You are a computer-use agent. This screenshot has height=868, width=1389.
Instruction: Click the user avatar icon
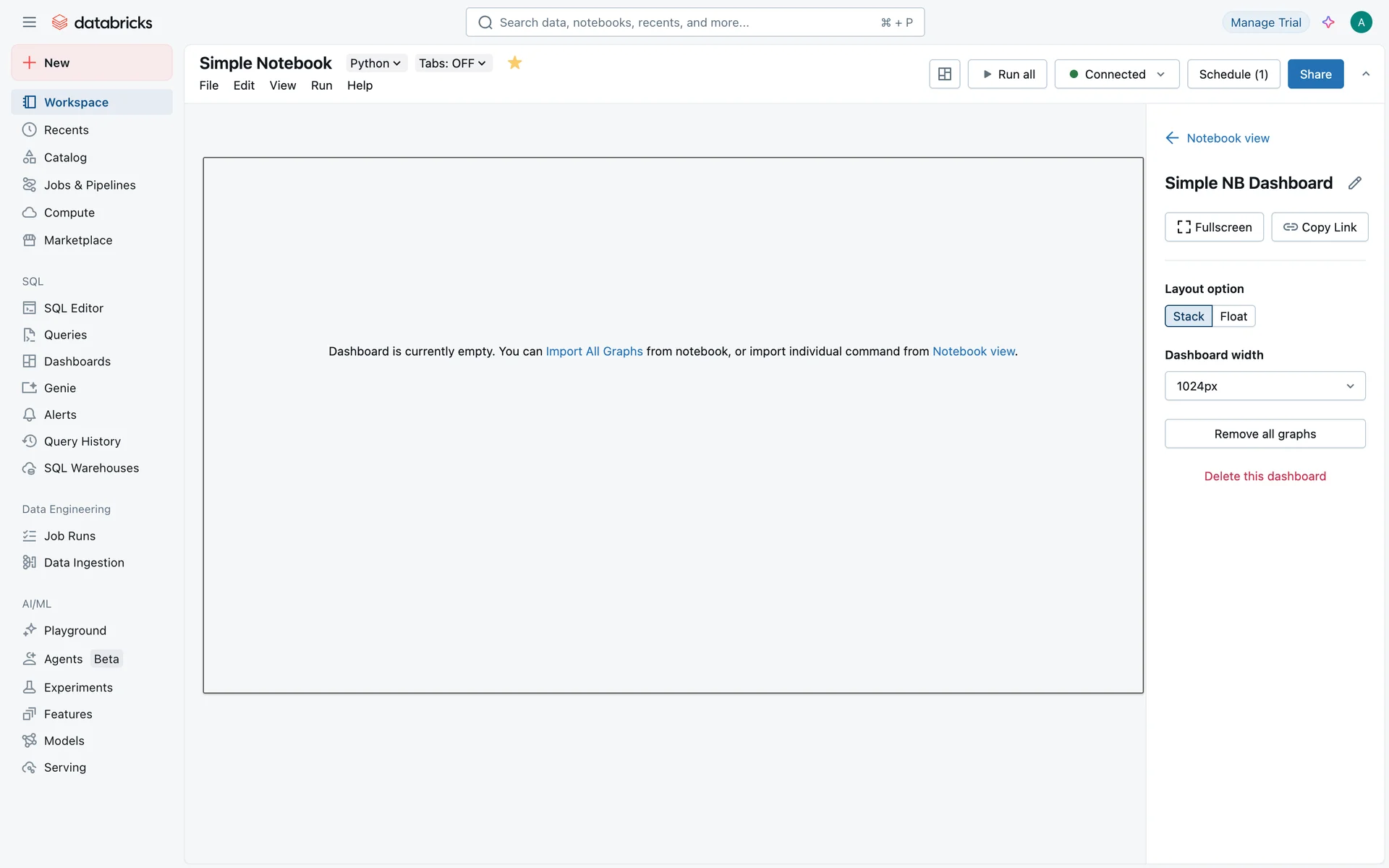click(1360, 22)
